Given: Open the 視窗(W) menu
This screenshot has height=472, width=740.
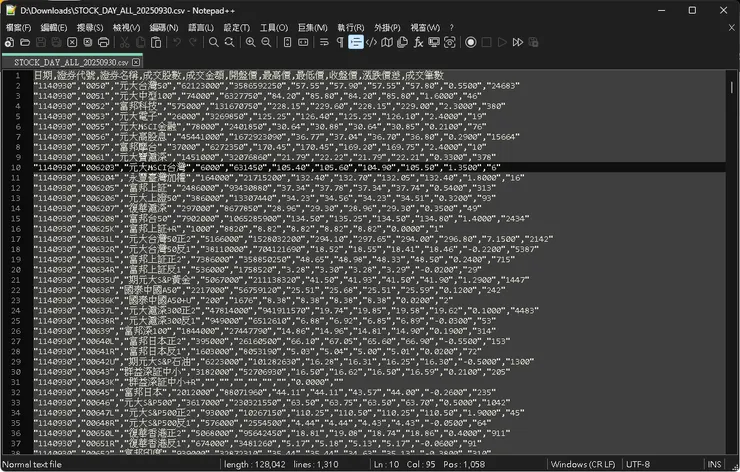Looking at the screenshot, I should [425, 27].
